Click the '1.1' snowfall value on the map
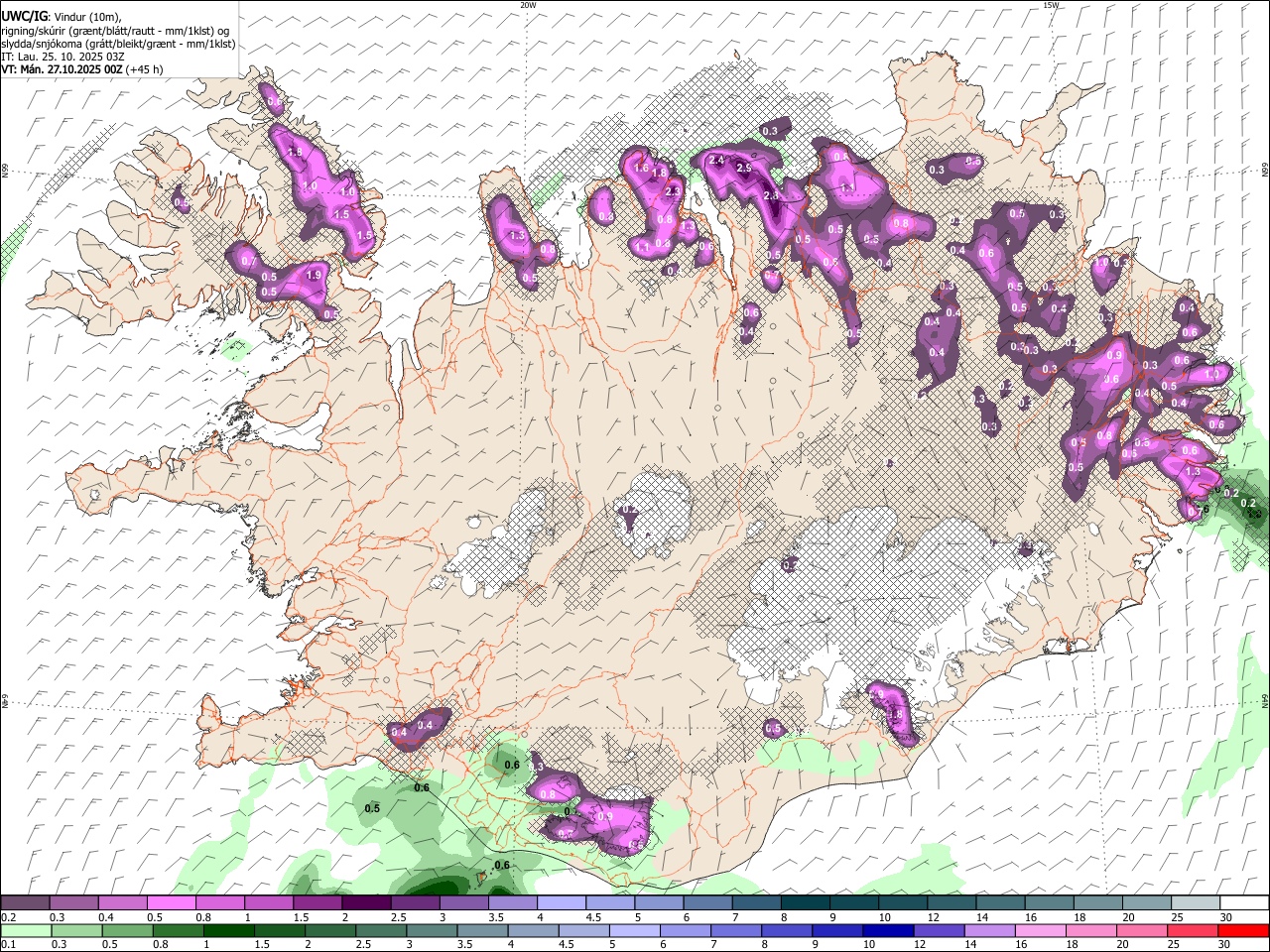The height and width of the screenshot is (952, 1270). pyautogui.click(x=643, y=247)
